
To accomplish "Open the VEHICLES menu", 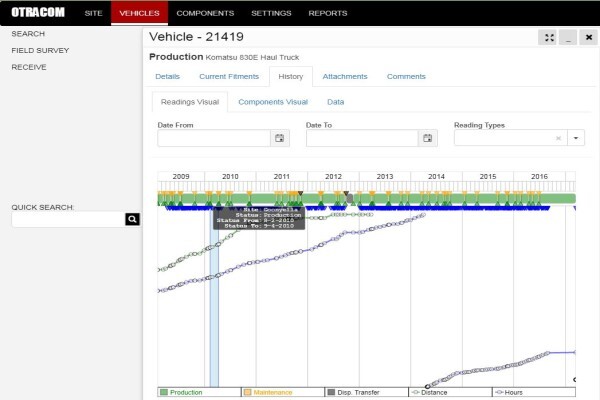I will [x=139, y=13].
